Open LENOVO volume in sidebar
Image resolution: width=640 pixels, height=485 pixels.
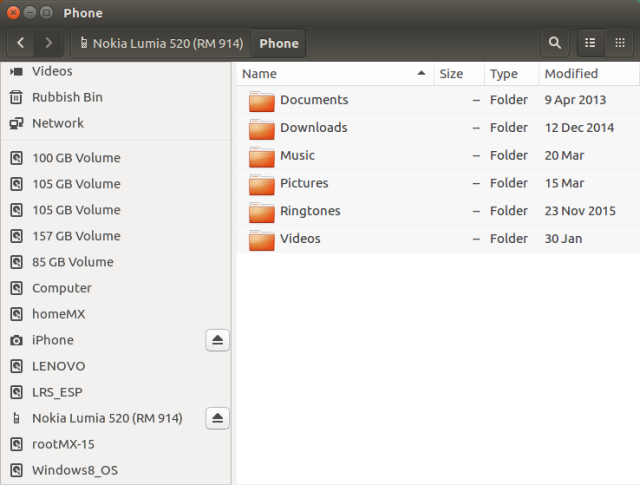click(59, 366)
